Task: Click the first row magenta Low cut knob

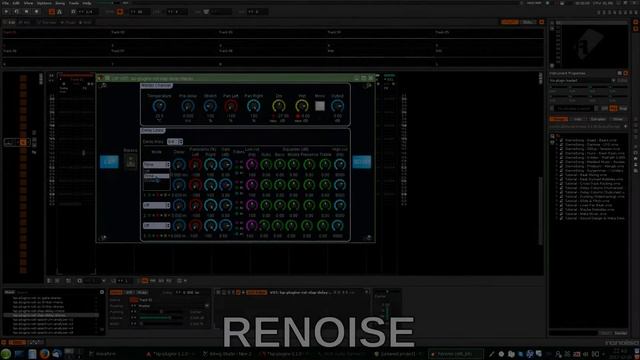Action: point(252,164)
